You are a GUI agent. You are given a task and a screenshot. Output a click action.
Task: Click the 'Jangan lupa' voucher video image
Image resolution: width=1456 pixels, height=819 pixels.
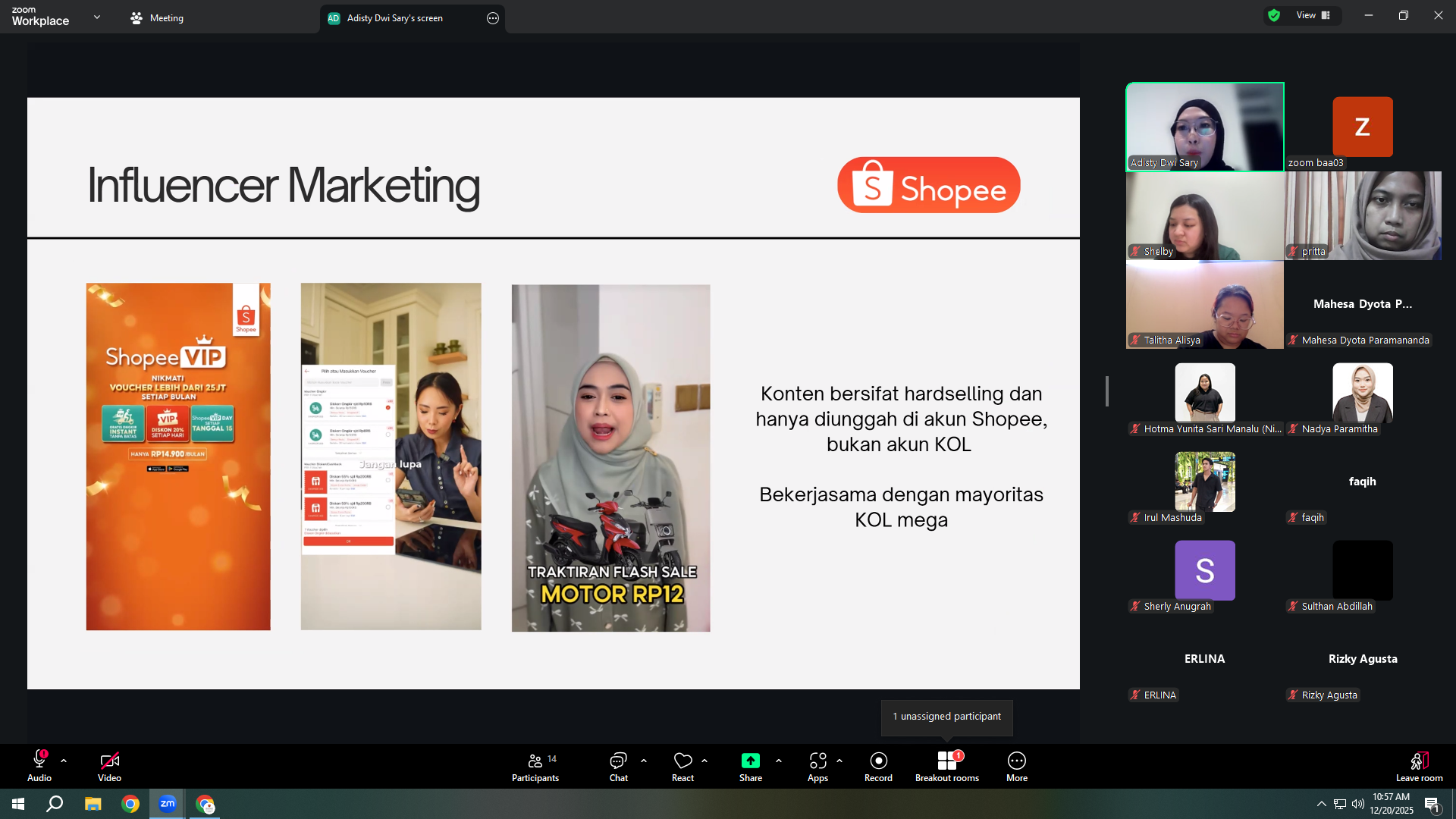click(391, 457)
